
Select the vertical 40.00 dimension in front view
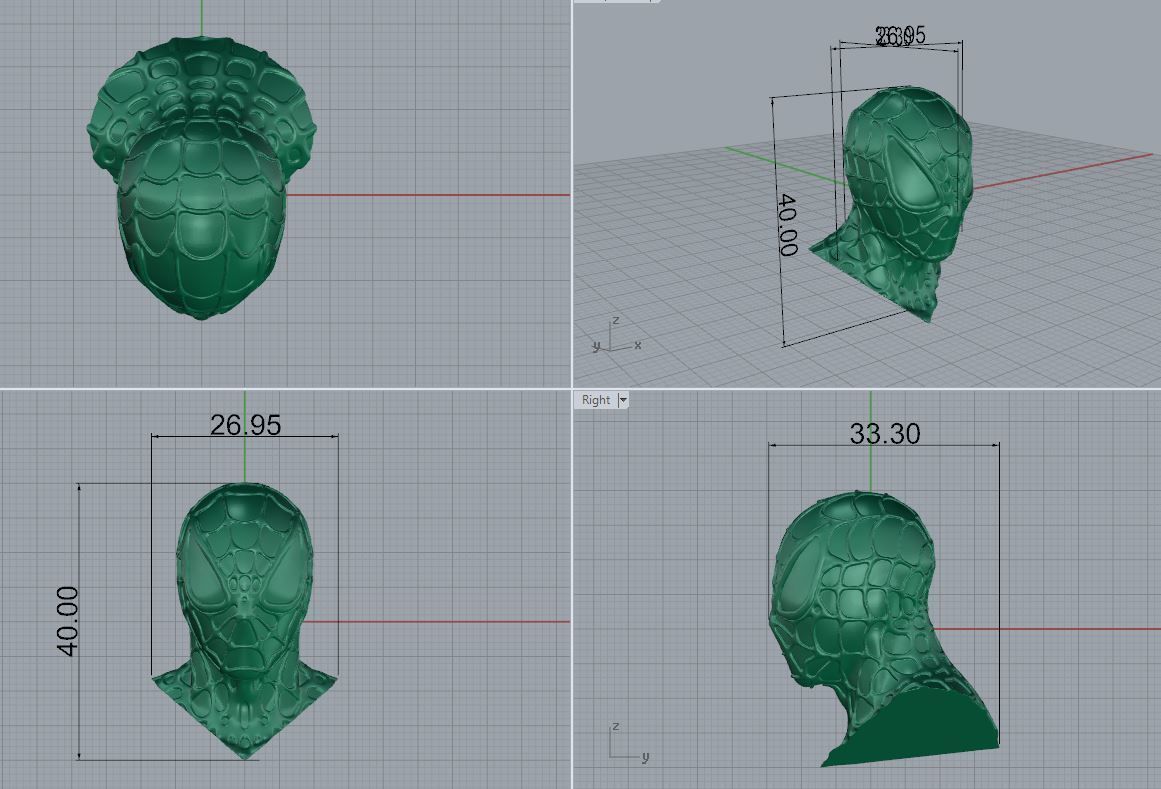point(67,621)
